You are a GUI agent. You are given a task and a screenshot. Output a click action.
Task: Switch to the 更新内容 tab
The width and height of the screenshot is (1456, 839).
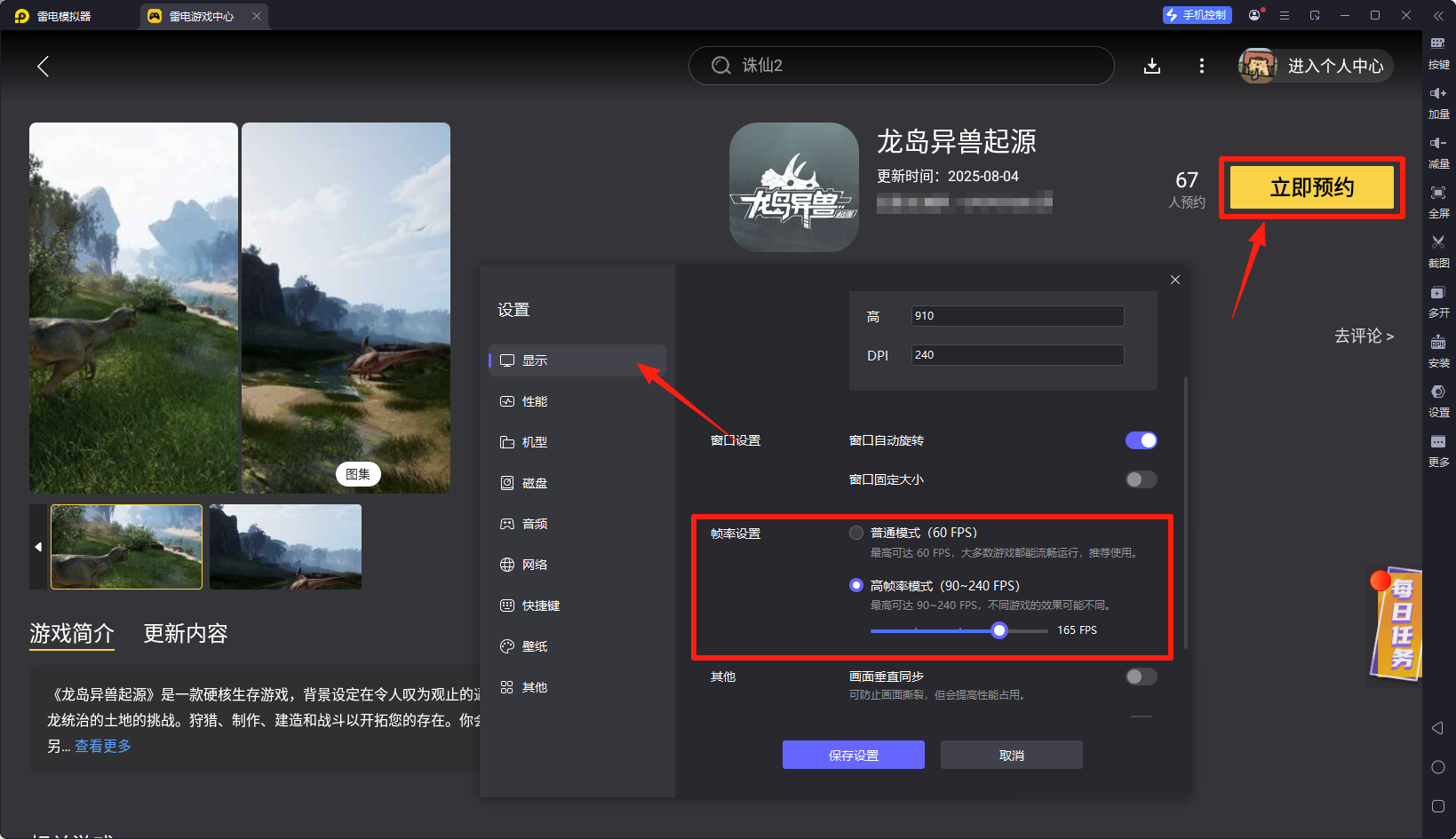186,633
